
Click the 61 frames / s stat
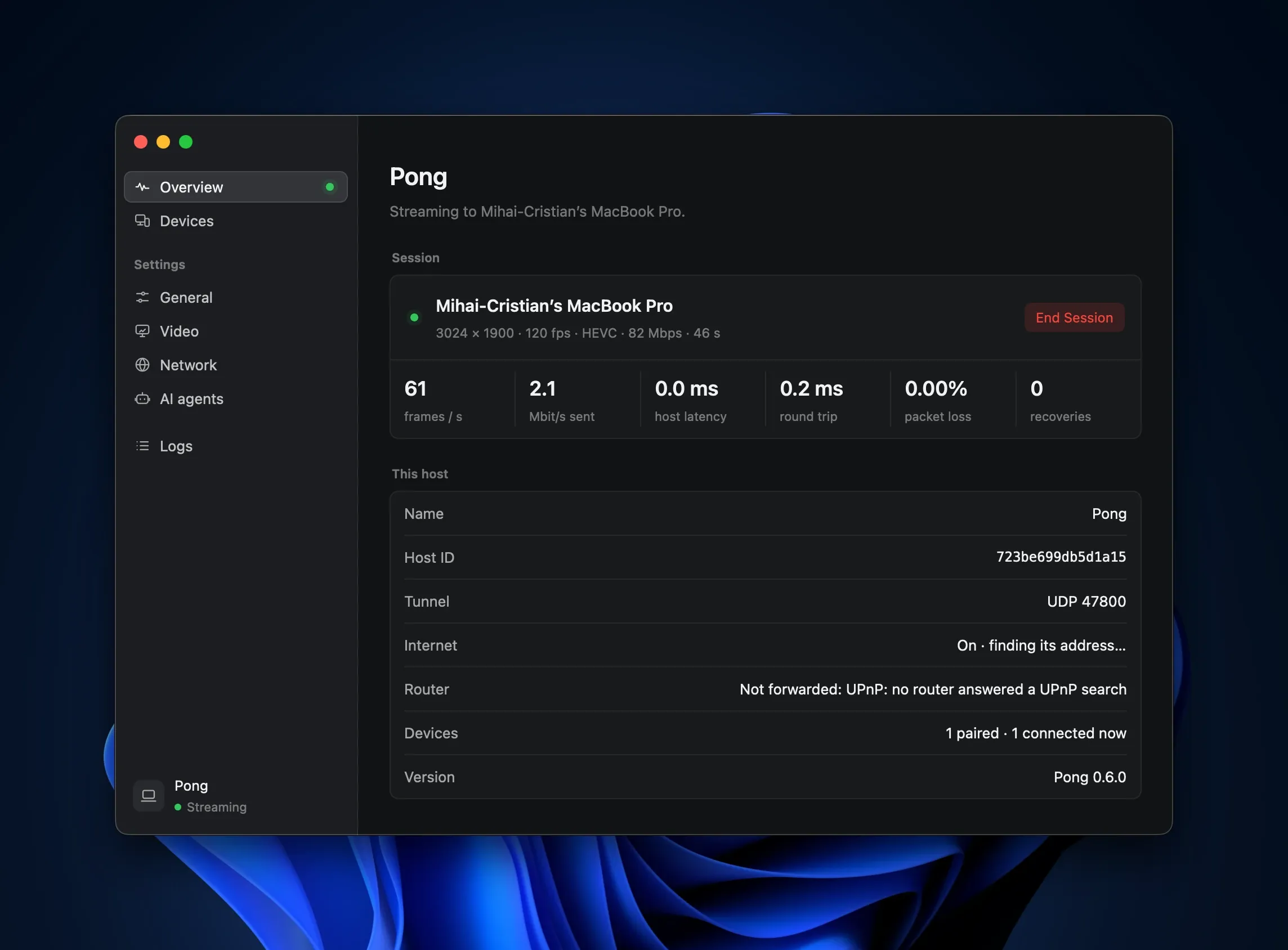[452, 400]
